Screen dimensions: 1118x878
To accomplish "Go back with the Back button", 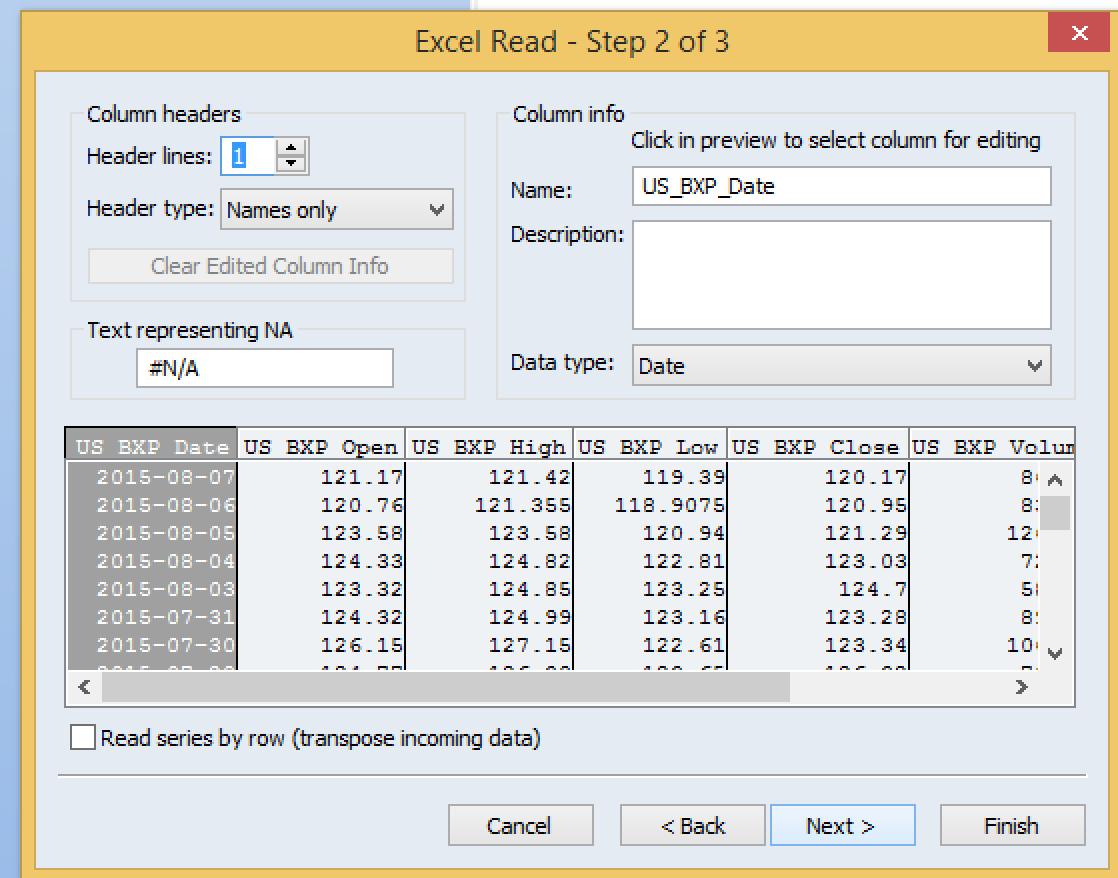I will (692, 826).
